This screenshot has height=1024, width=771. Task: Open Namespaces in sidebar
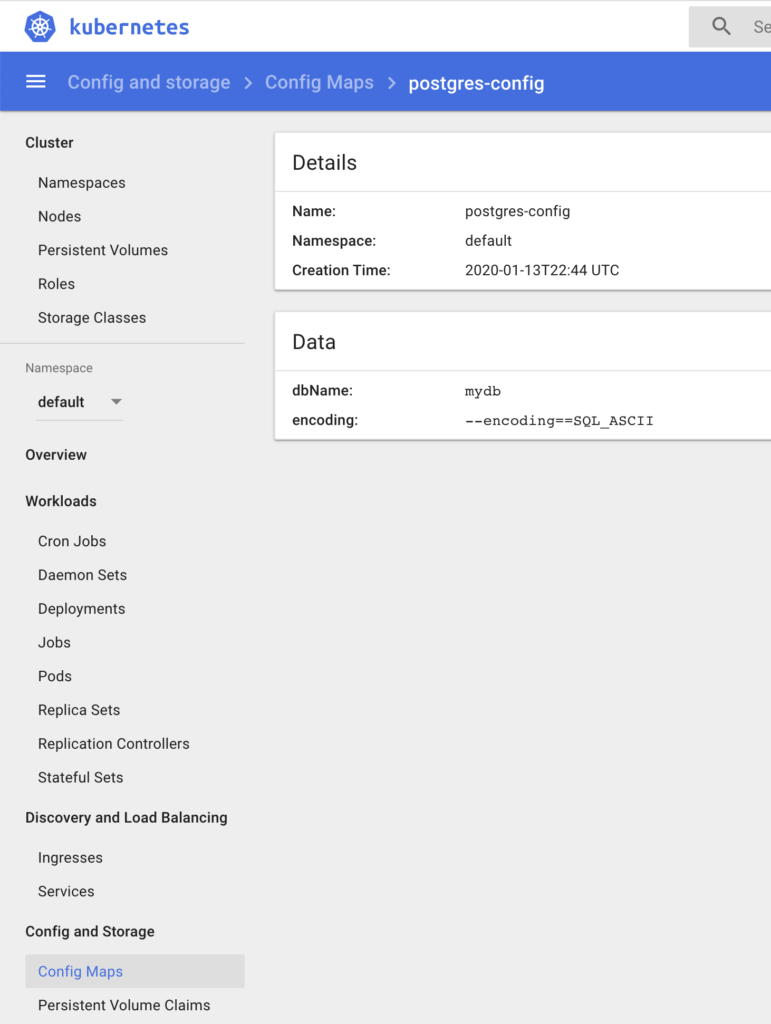pyautogui.click(x=82, y=183)
